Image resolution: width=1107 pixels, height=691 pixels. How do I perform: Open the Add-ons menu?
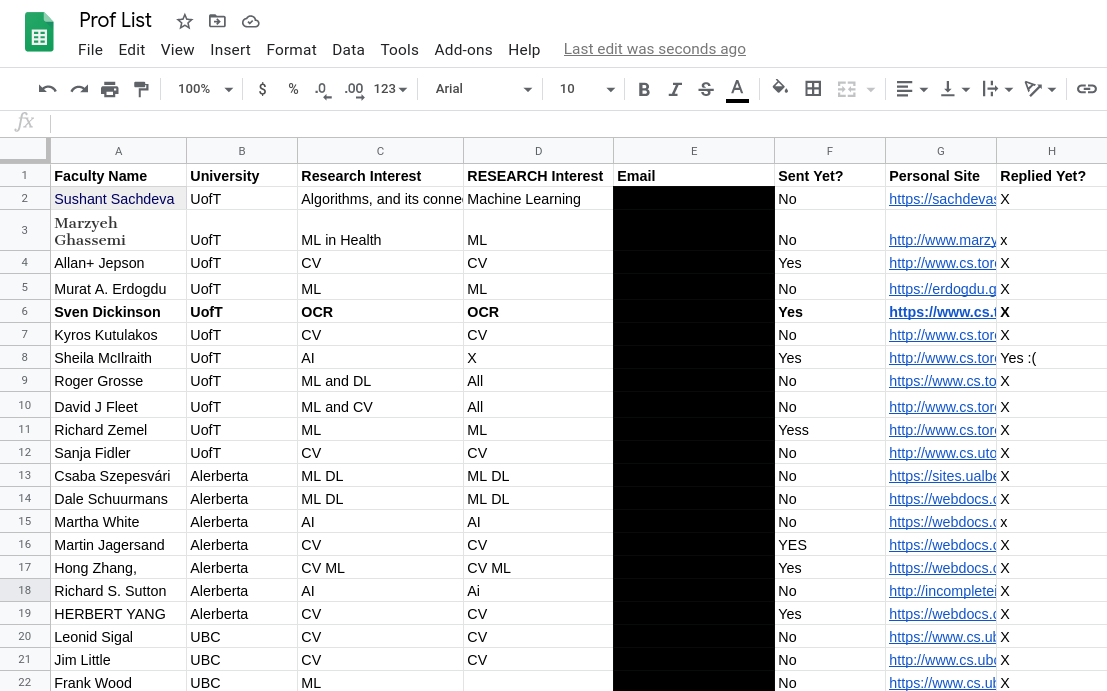point(463,50)
